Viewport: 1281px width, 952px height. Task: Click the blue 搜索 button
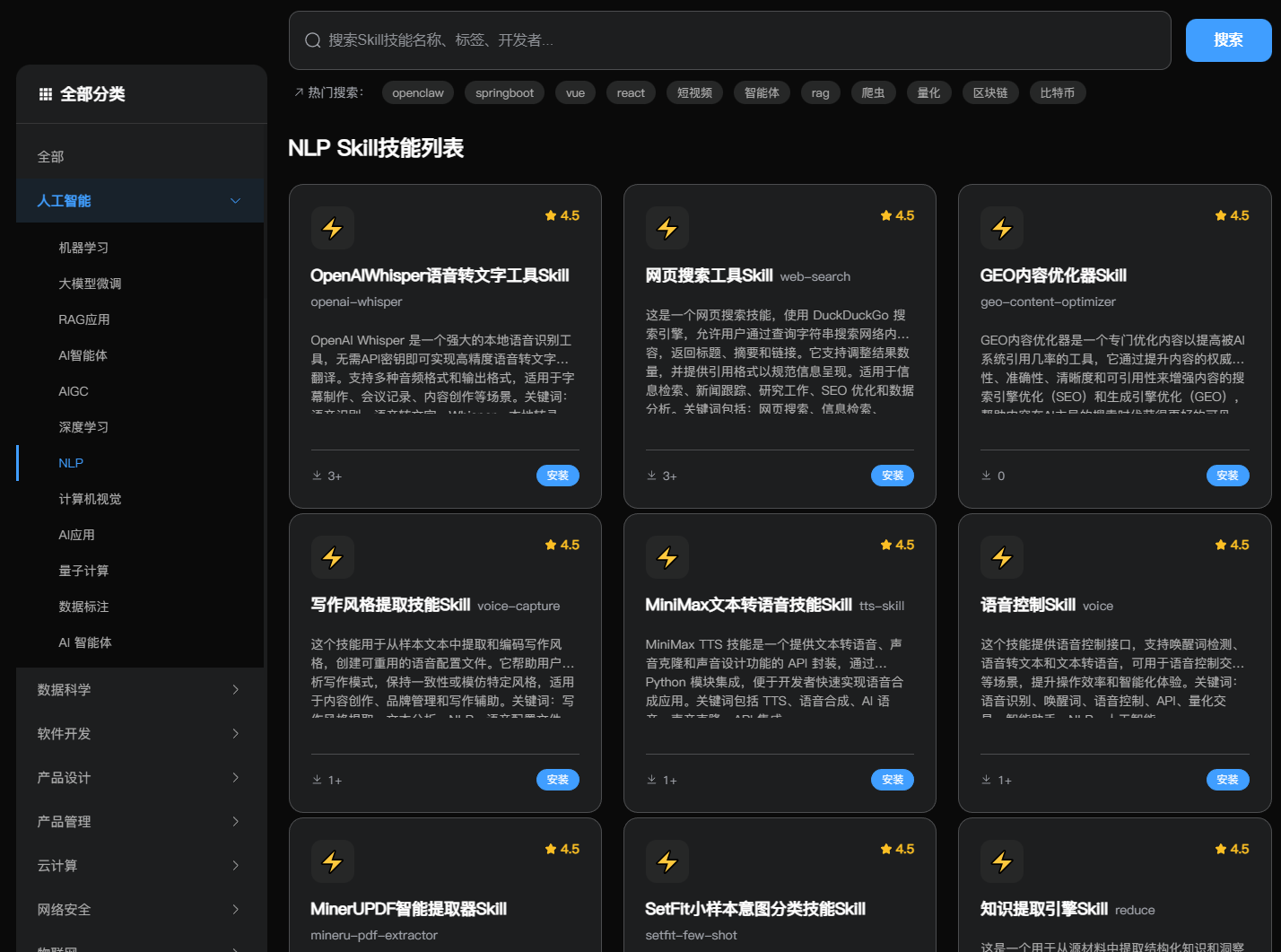pyautogui.click(x=1229, y=39)
